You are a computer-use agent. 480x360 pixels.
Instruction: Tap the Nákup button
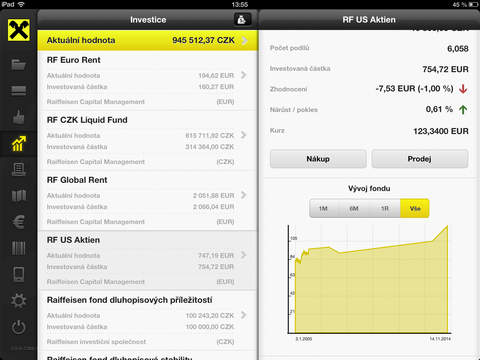click(x=318, y=159)
